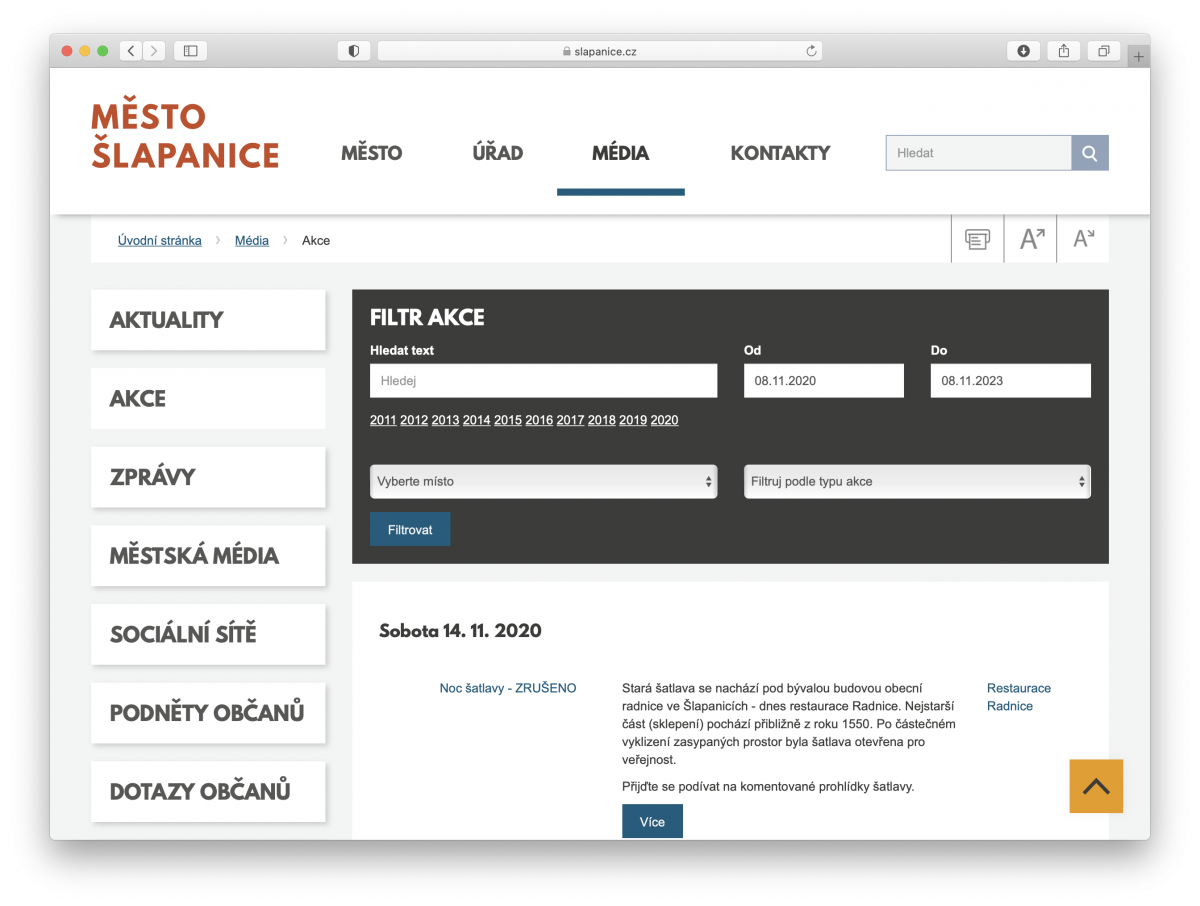Click the print page icon
The width and height of the screenshot is (1200, 906).
click(977, 239)
